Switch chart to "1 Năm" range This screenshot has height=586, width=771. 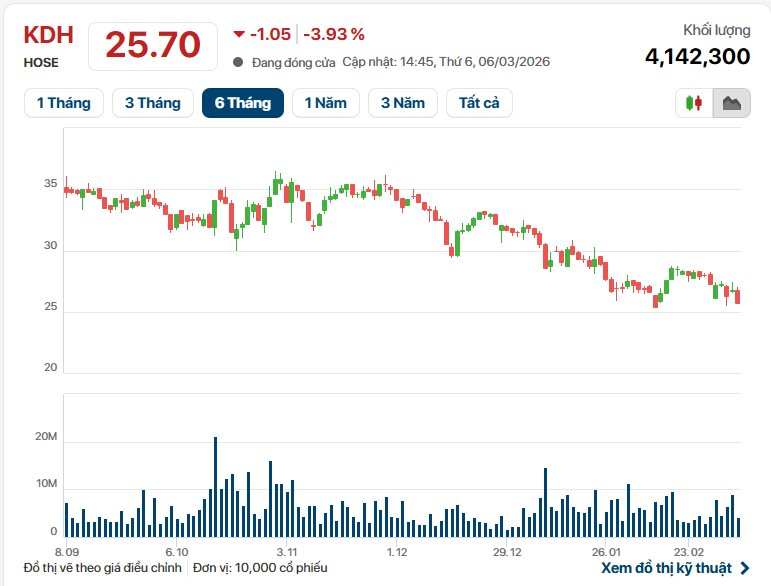[x=326, y=103]
